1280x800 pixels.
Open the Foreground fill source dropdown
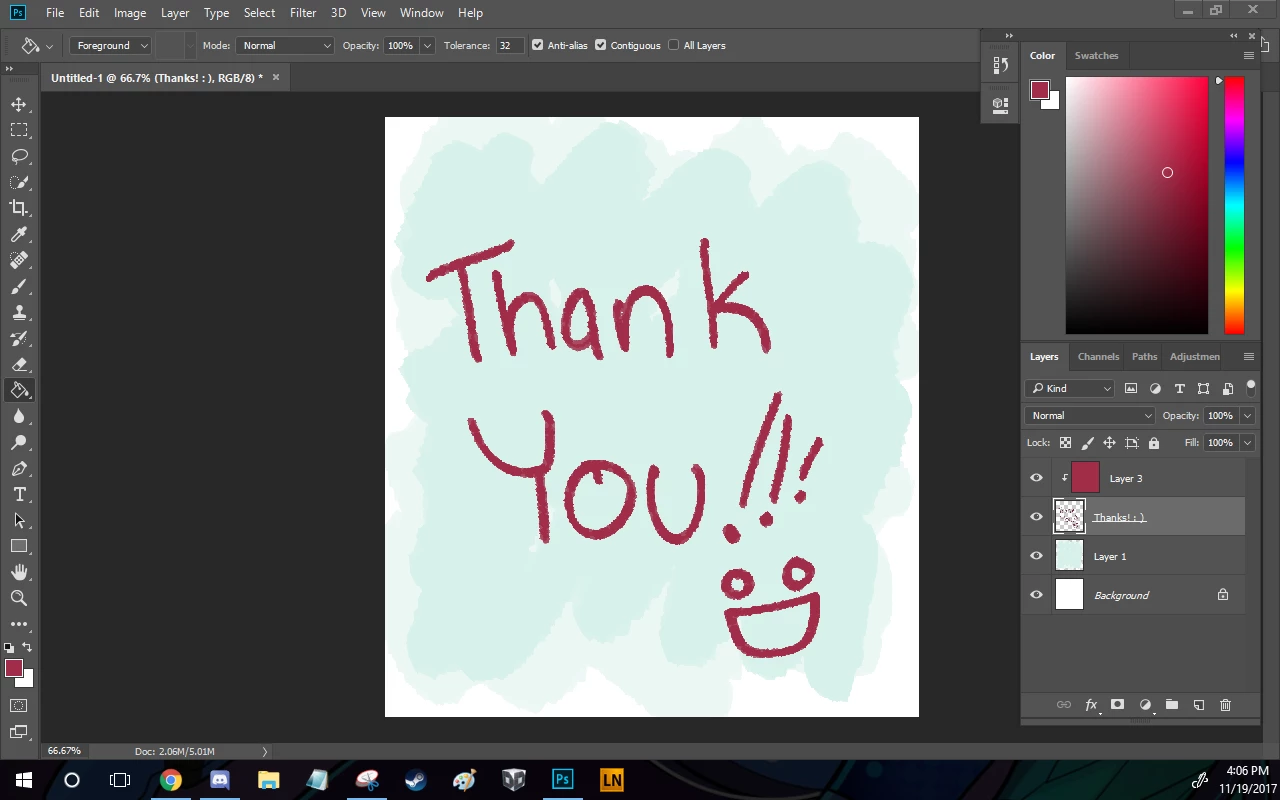(x=110, y=45)
